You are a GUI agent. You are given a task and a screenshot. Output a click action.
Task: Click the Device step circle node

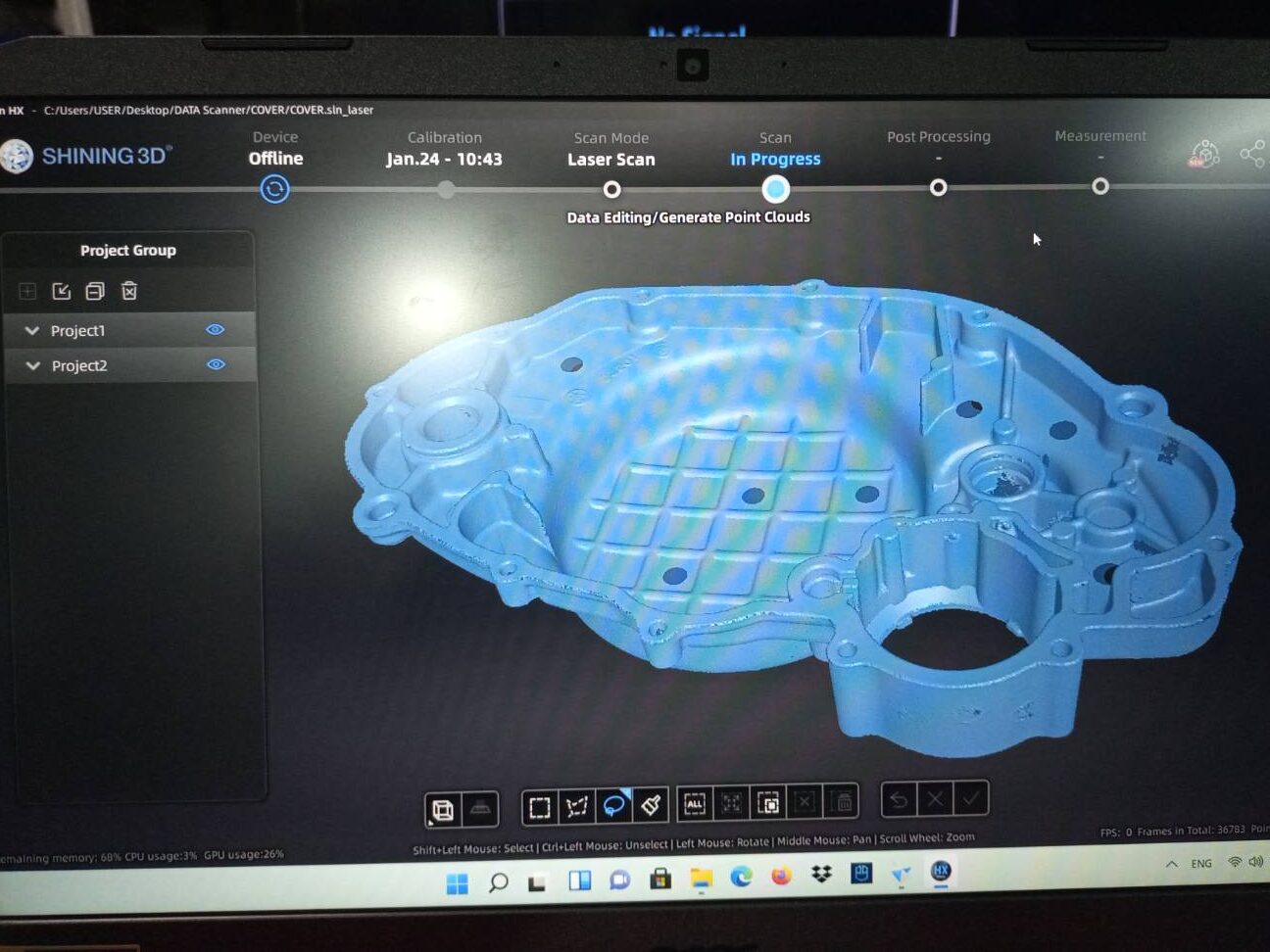275,189
